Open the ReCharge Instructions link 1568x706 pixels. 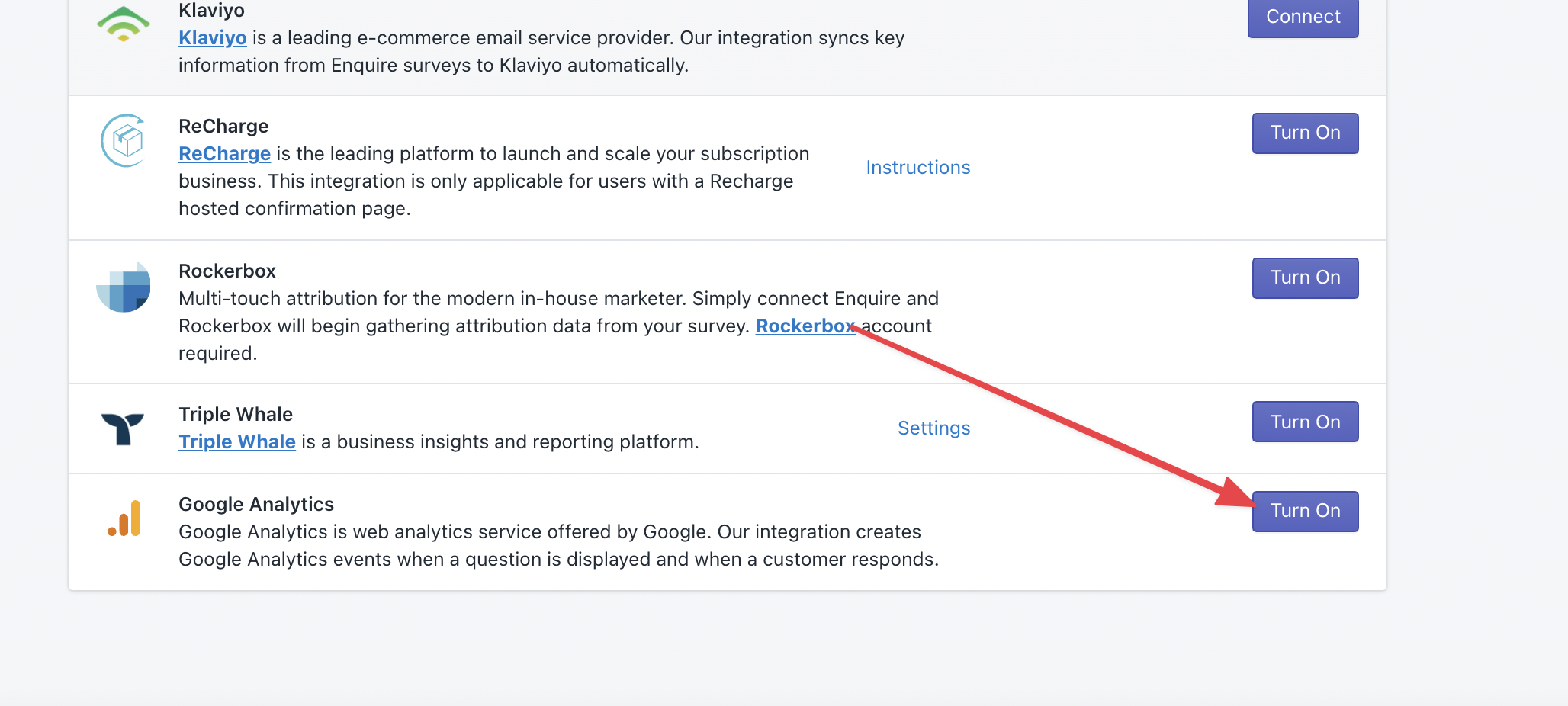pos(918,168)
